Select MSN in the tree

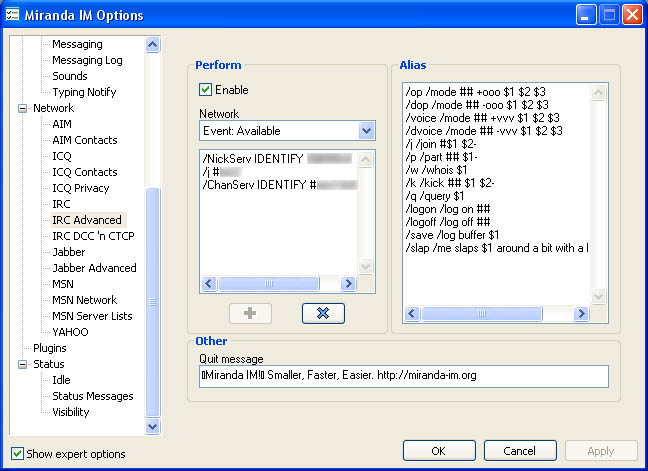(63, 284)
